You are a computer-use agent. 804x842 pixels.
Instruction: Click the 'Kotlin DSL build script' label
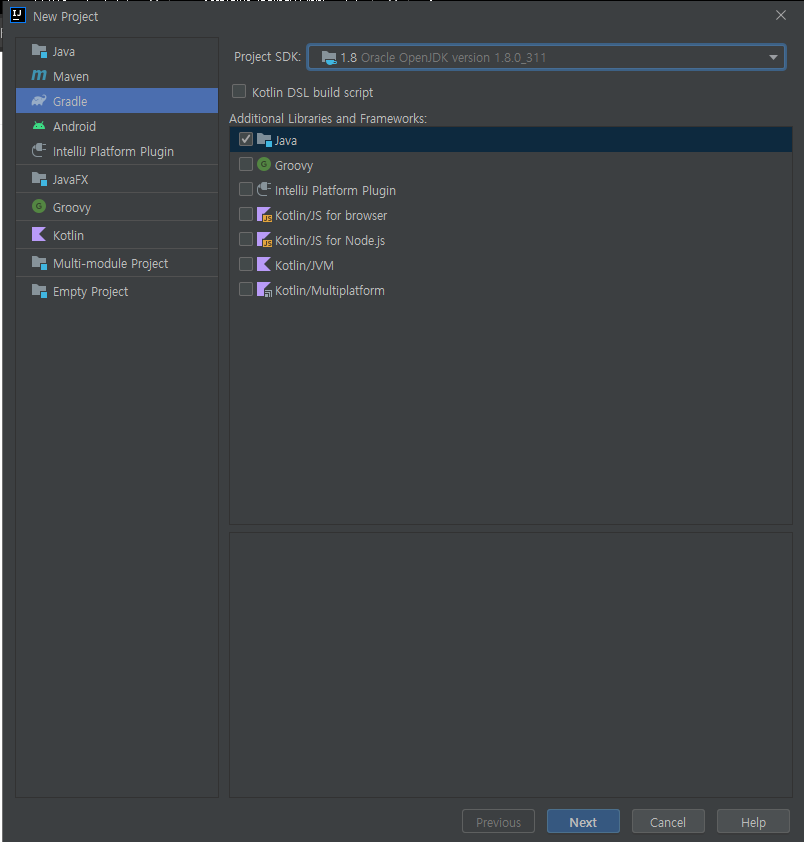point(313,93)
